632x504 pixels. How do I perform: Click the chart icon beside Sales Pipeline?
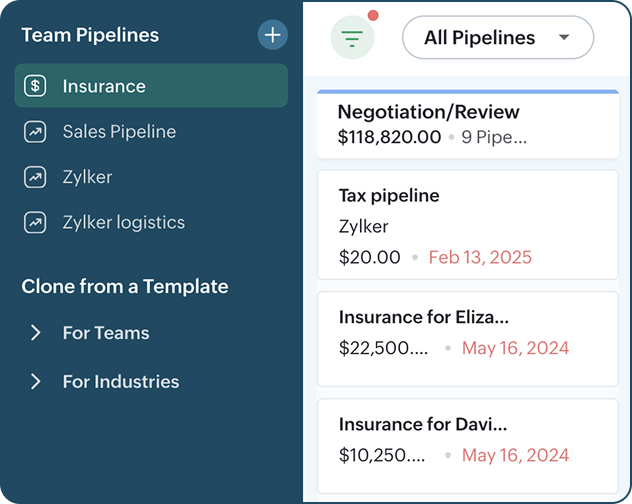pos(36,132)
